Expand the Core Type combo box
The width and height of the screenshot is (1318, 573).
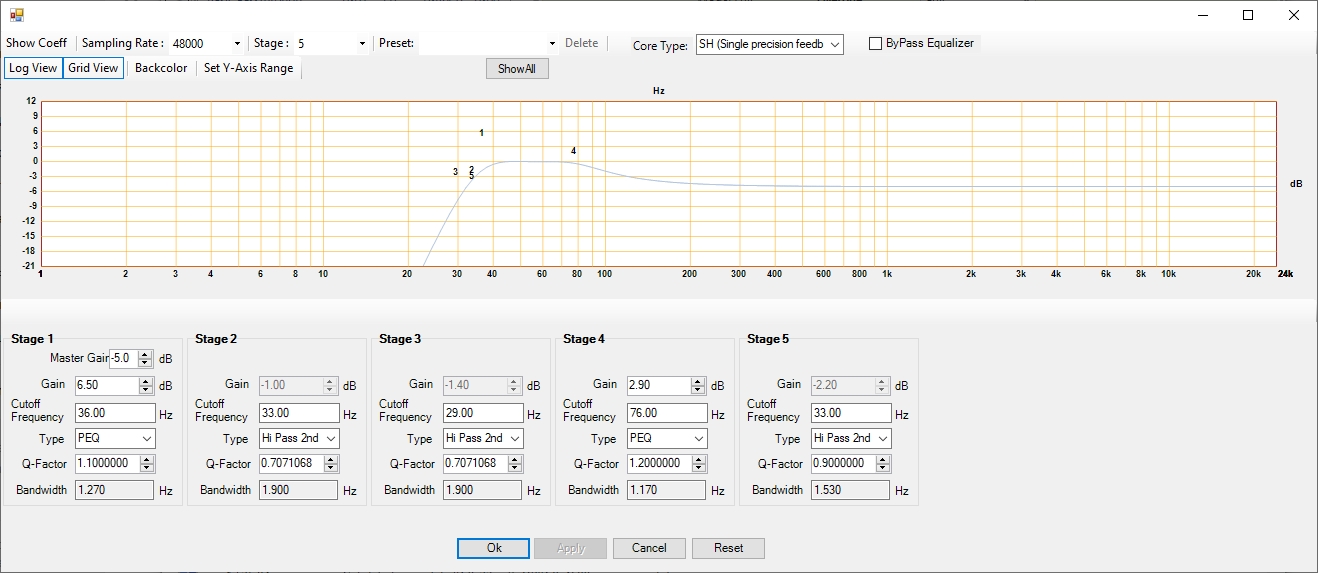(835, 45)
